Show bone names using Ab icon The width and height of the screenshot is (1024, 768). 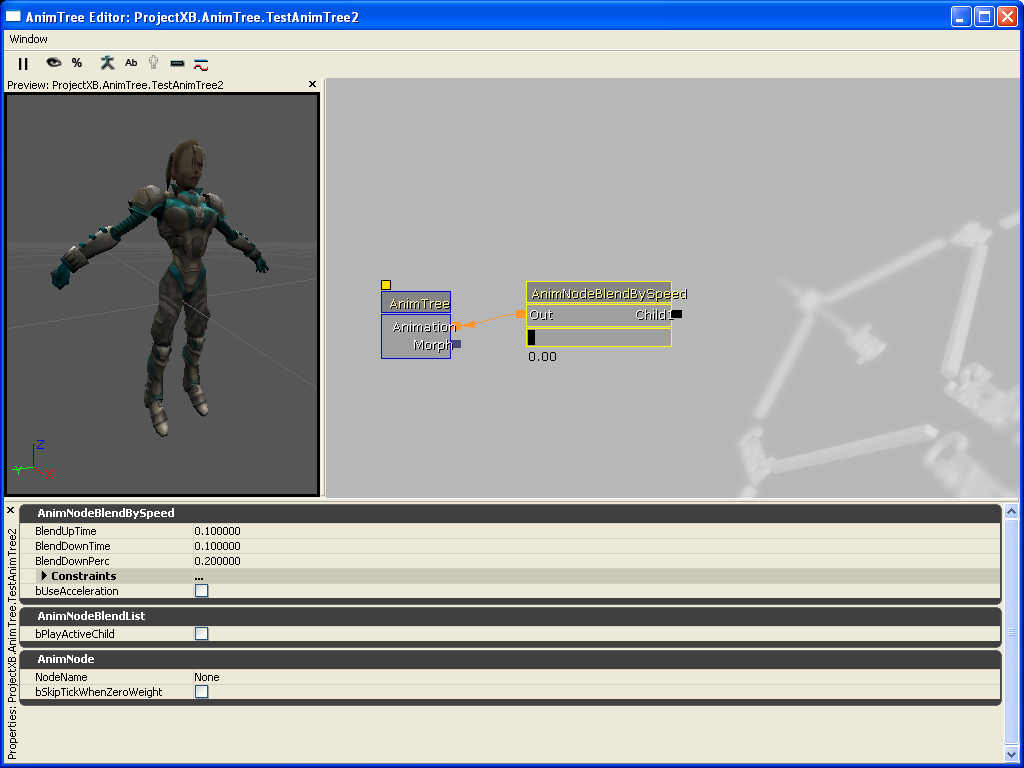coord(131,63)
